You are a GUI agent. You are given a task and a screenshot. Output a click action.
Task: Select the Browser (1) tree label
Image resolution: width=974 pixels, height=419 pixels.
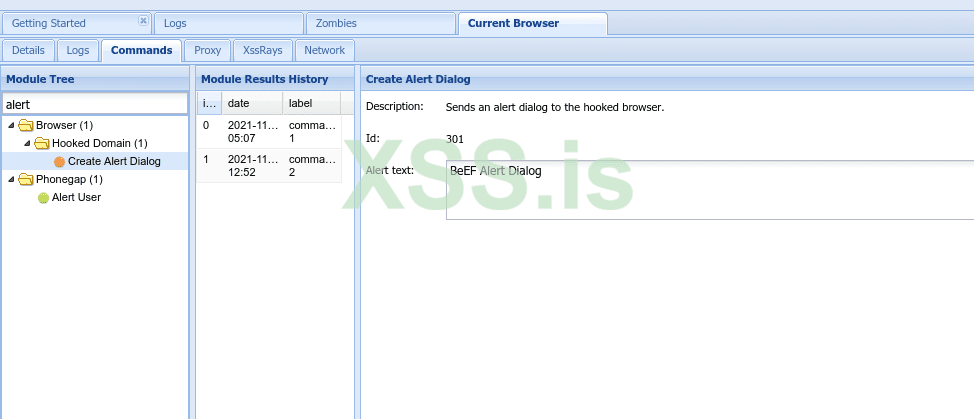[x=65, y=125]
